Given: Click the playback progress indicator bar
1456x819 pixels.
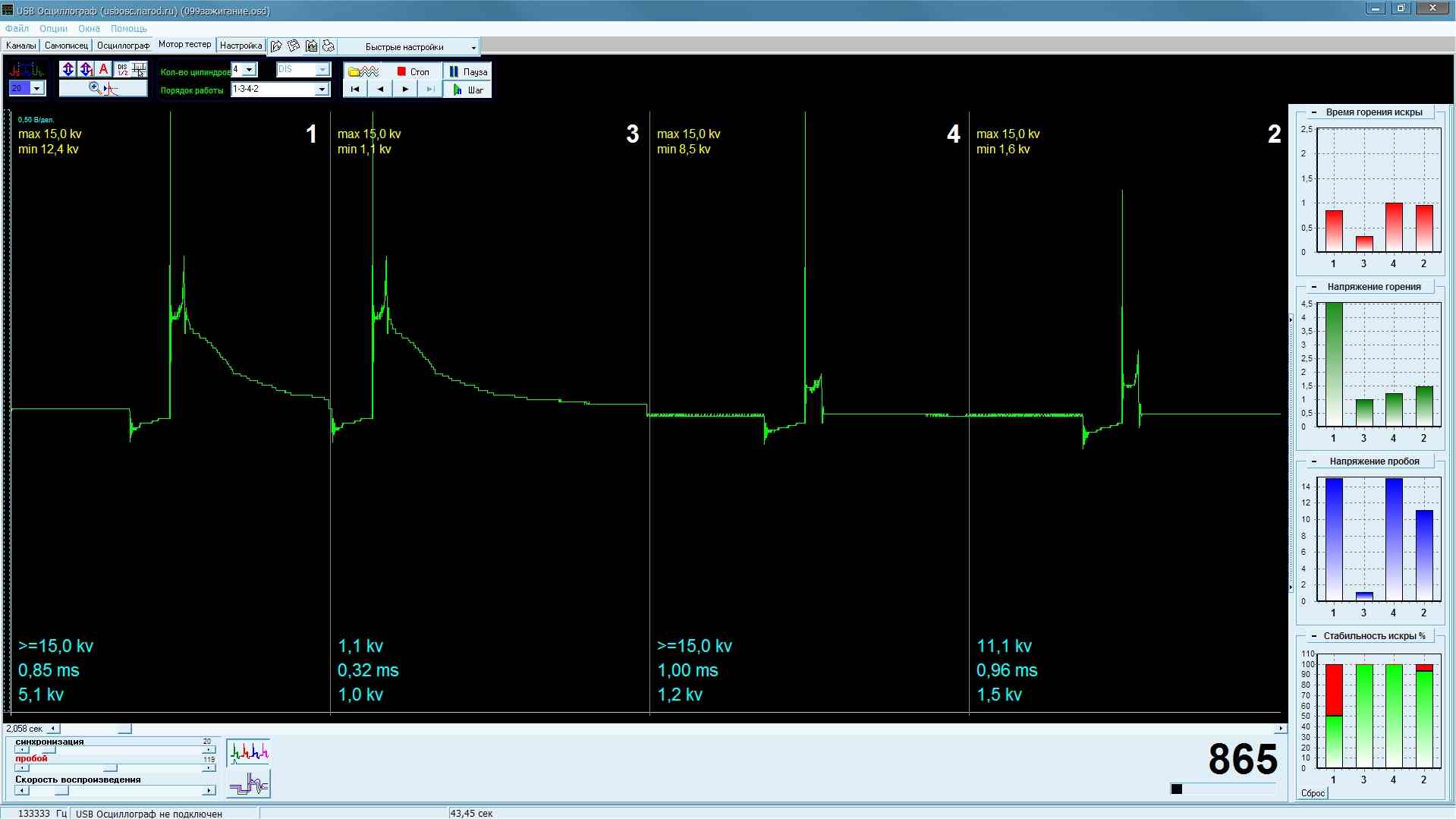Looking at the screenshot, I should (x=1223, y=789).
